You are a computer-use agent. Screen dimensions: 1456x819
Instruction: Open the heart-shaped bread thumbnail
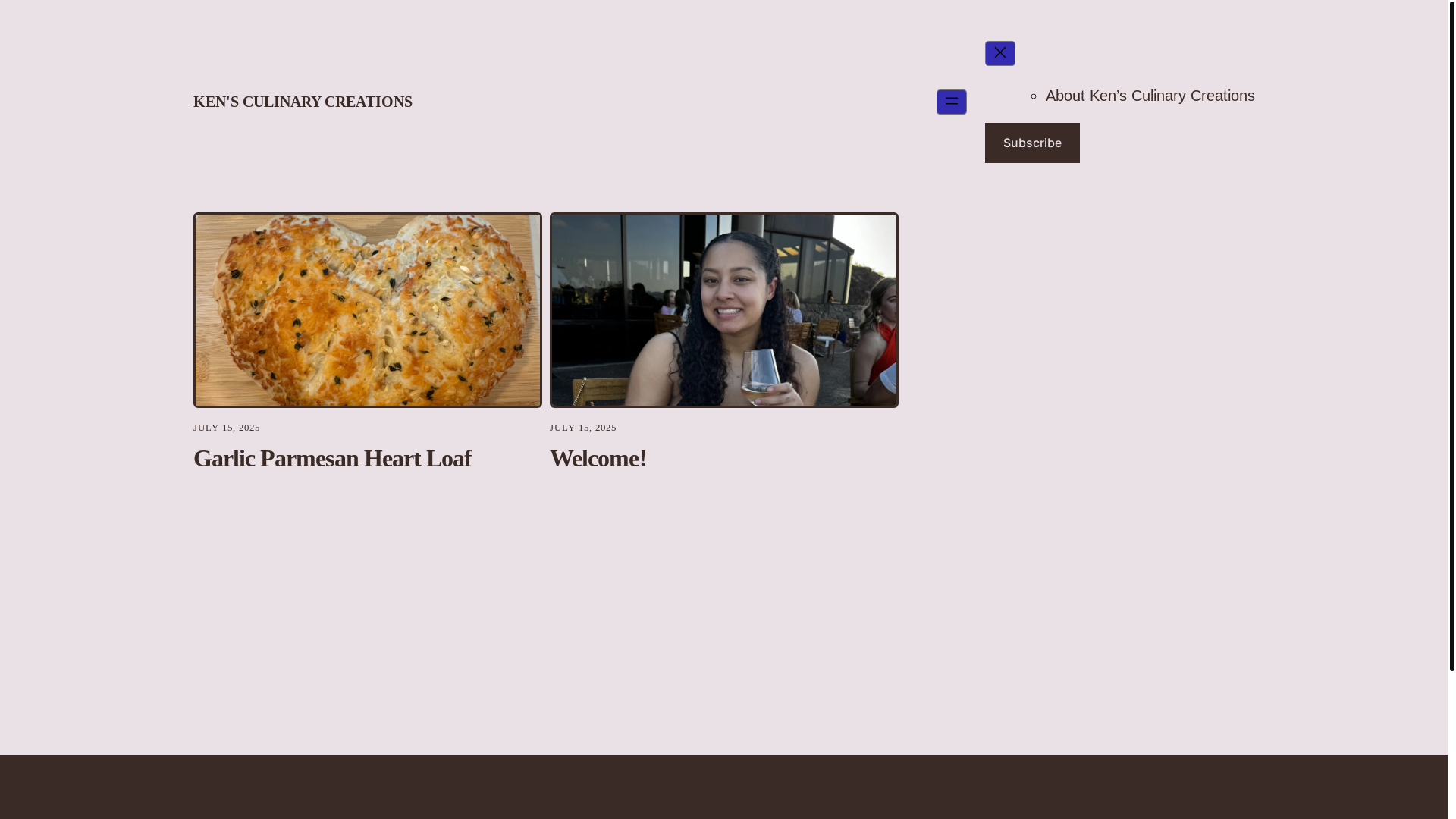point(368,310)
